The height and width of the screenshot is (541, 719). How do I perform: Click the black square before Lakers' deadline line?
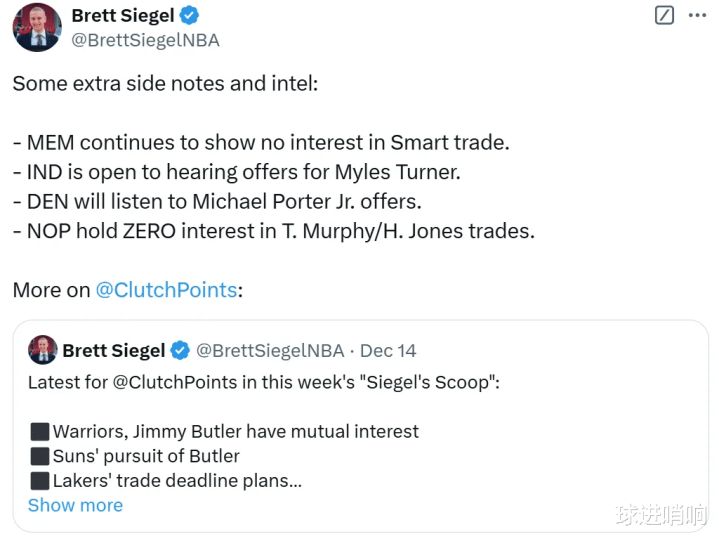[40, 481]
